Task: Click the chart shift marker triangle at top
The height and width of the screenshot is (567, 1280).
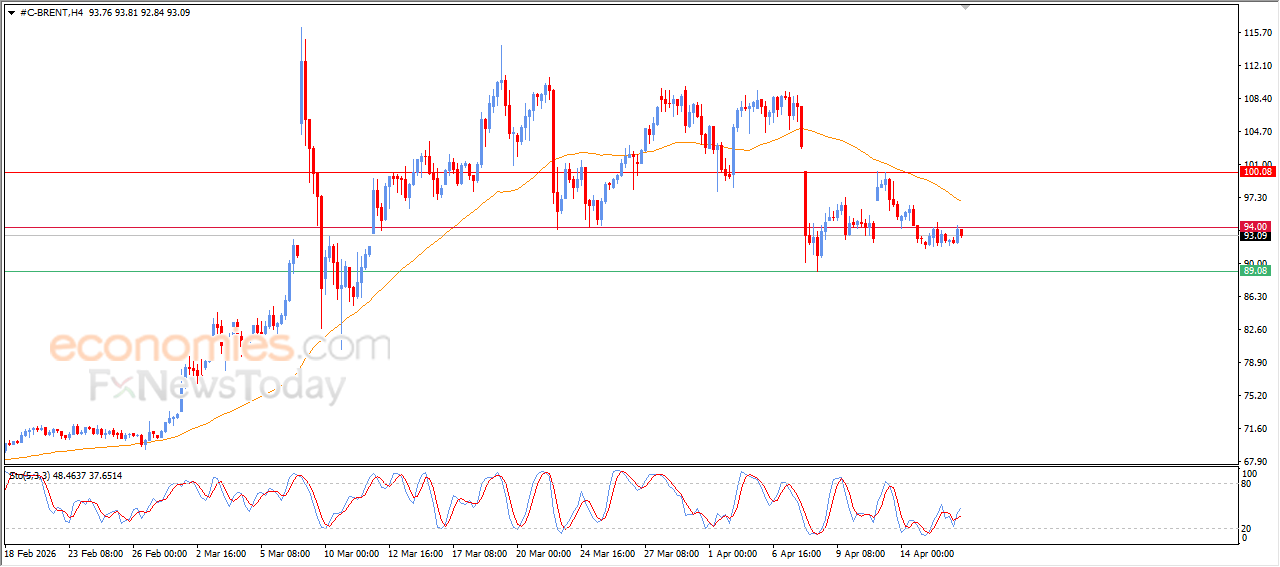Action: pos(965,7)
